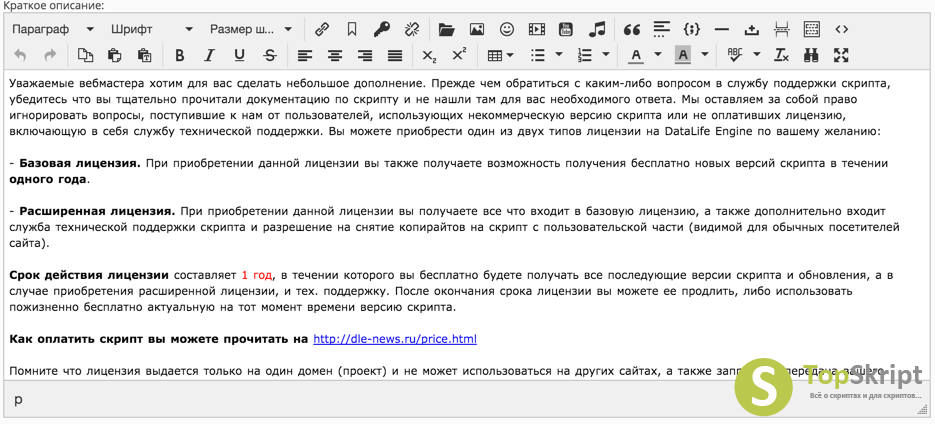Click the lines-with-dots hidden text icon

pos(662,29)
